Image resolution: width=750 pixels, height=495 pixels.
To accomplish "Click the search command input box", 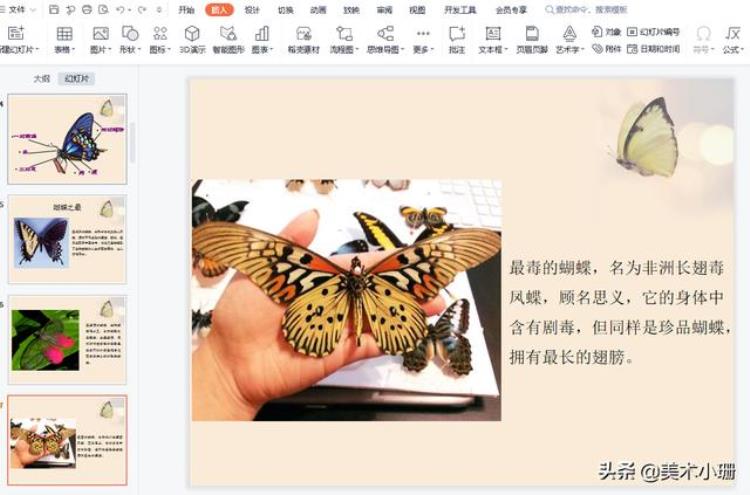I will (x=595, y=9).
